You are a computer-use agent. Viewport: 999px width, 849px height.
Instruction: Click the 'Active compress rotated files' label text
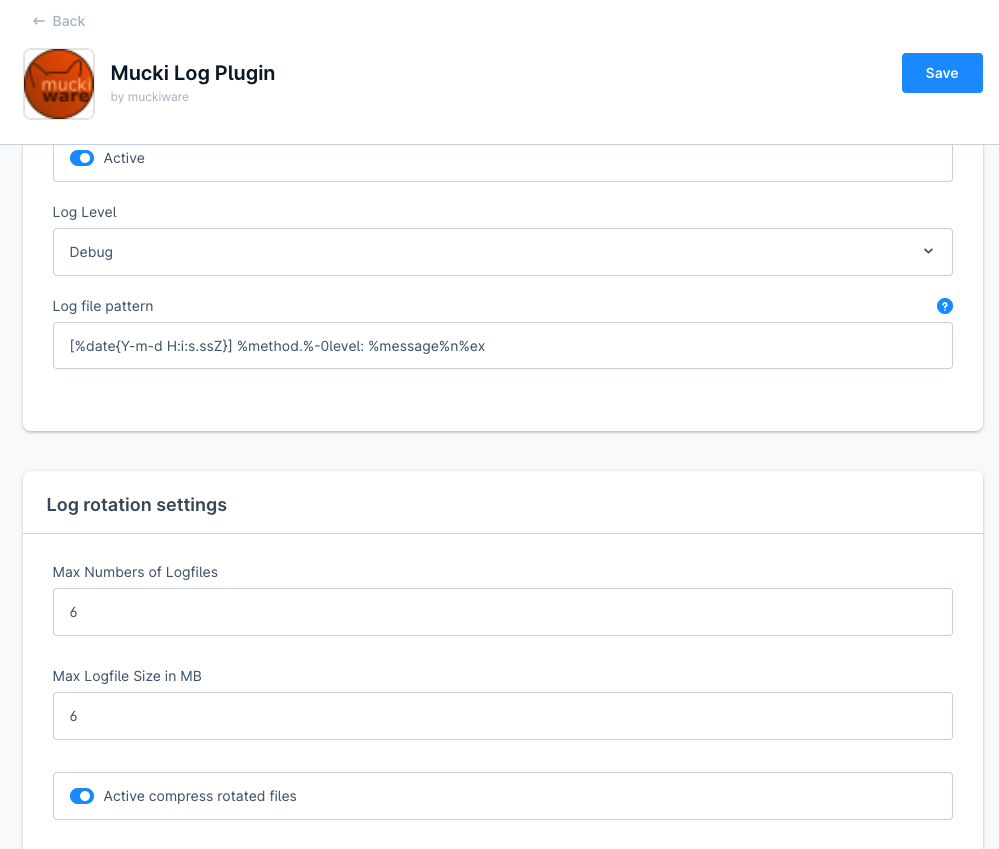tap(200, 796)
